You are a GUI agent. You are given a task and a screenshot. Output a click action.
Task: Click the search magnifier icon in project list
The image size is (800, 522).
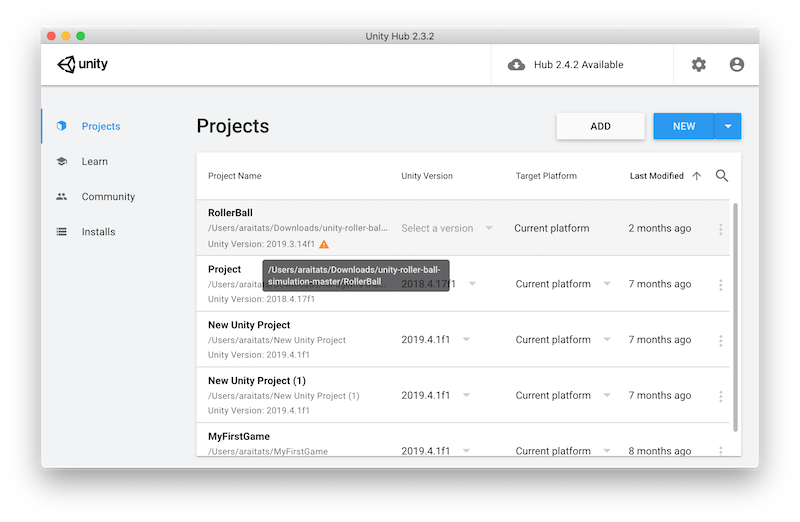(x=721, y=176)
